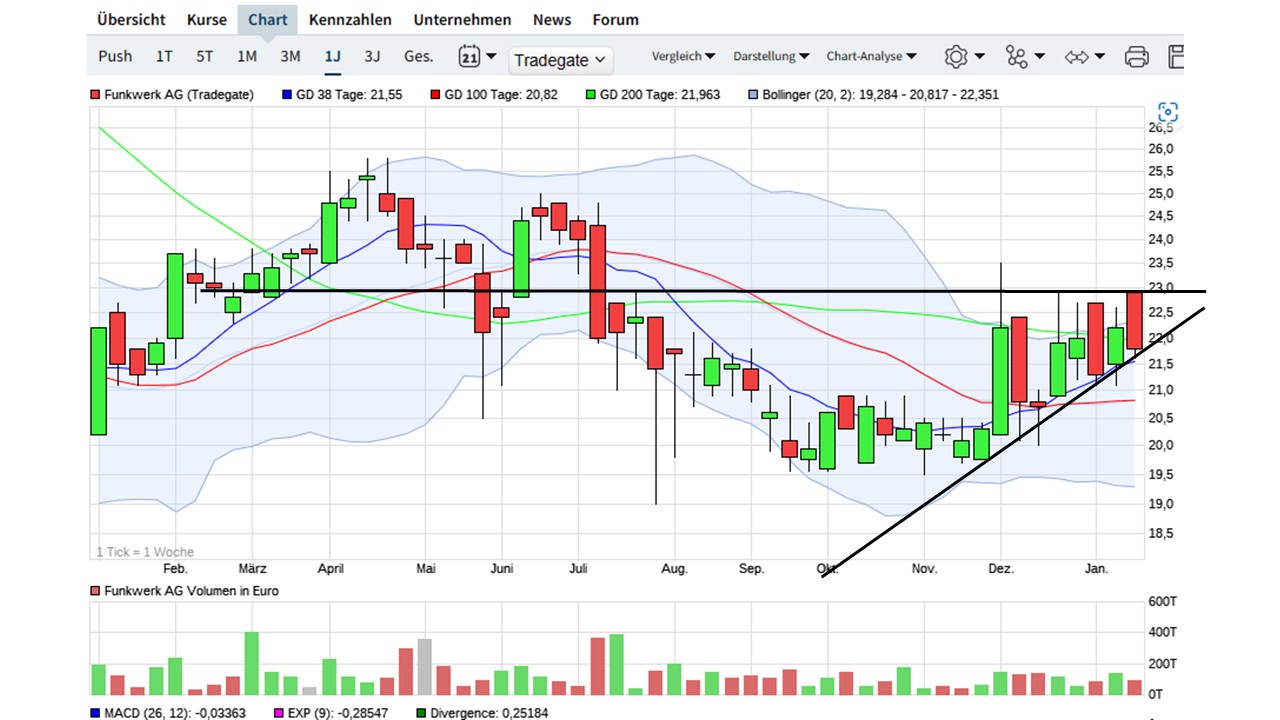Image resolution: width=1280 pixels, height=720 pixels.
Task: Set chart range to 1M
Action: 247,56
